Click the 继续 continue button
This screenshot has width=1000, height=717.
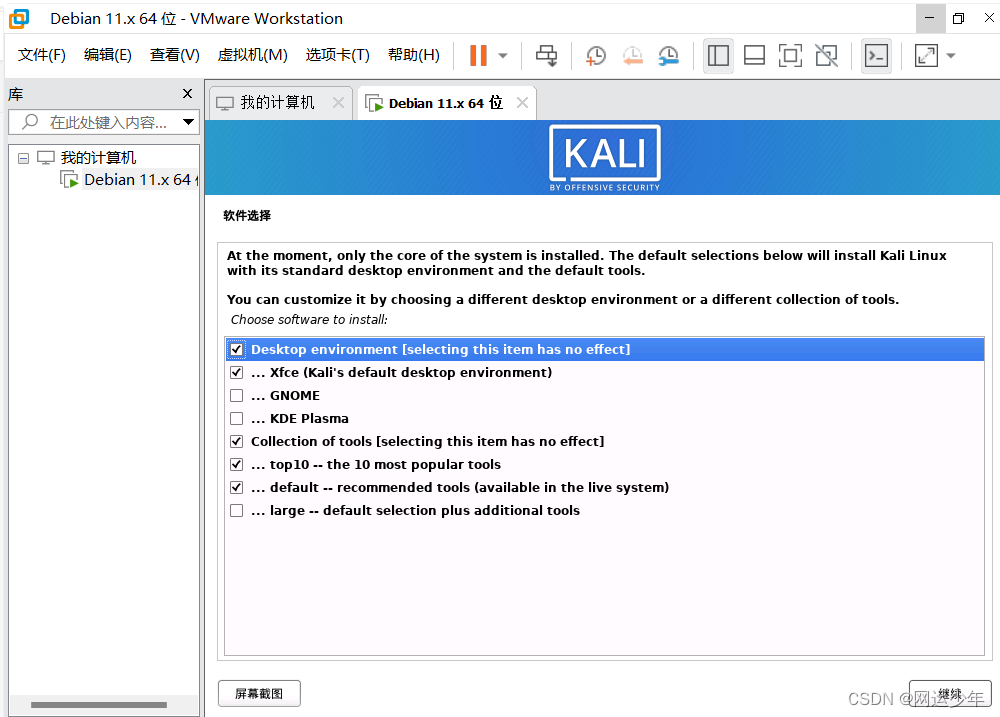pyautogui.click(x=950, y=693)
